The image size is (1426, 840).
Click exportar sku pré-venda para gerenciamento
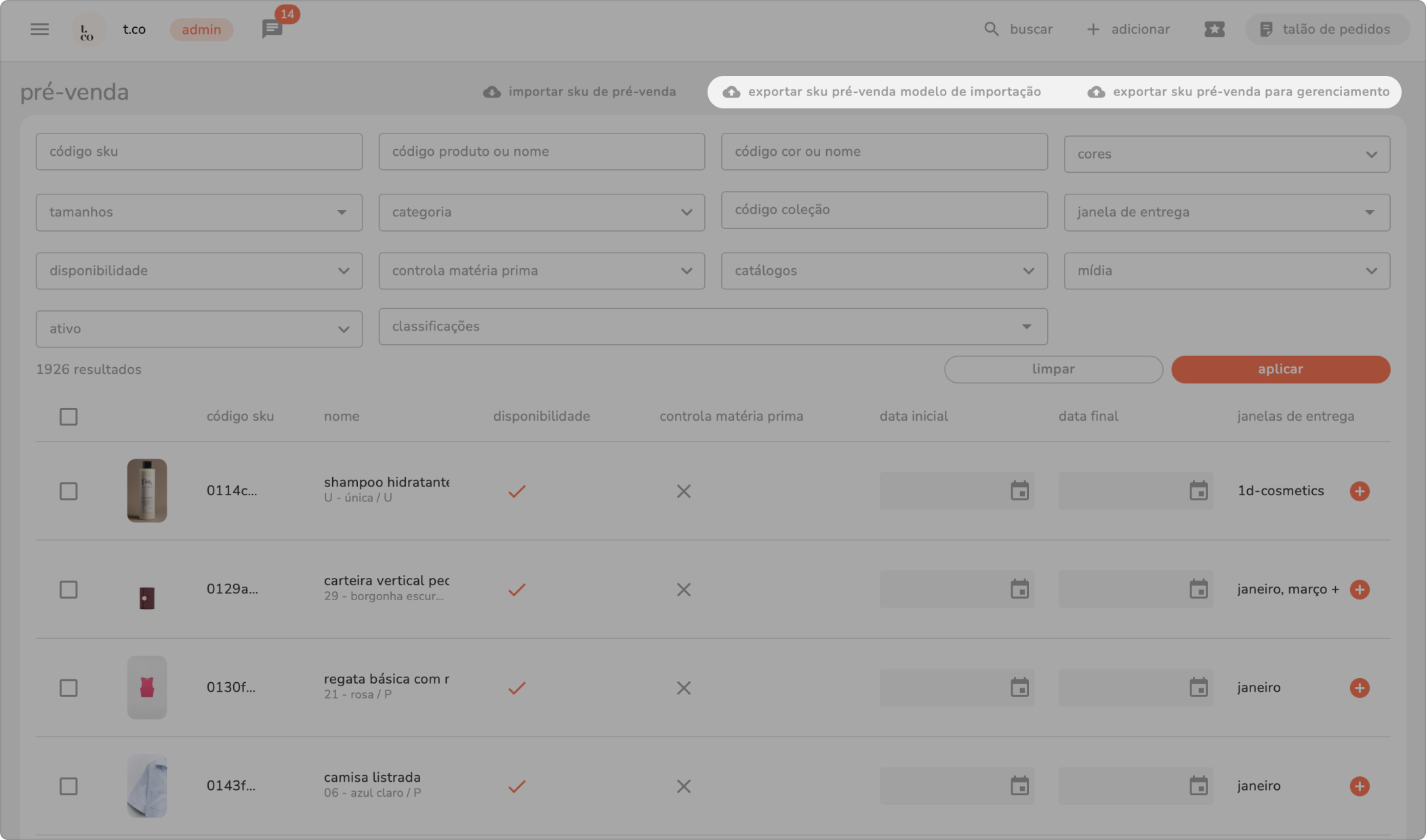(1238, 91)
